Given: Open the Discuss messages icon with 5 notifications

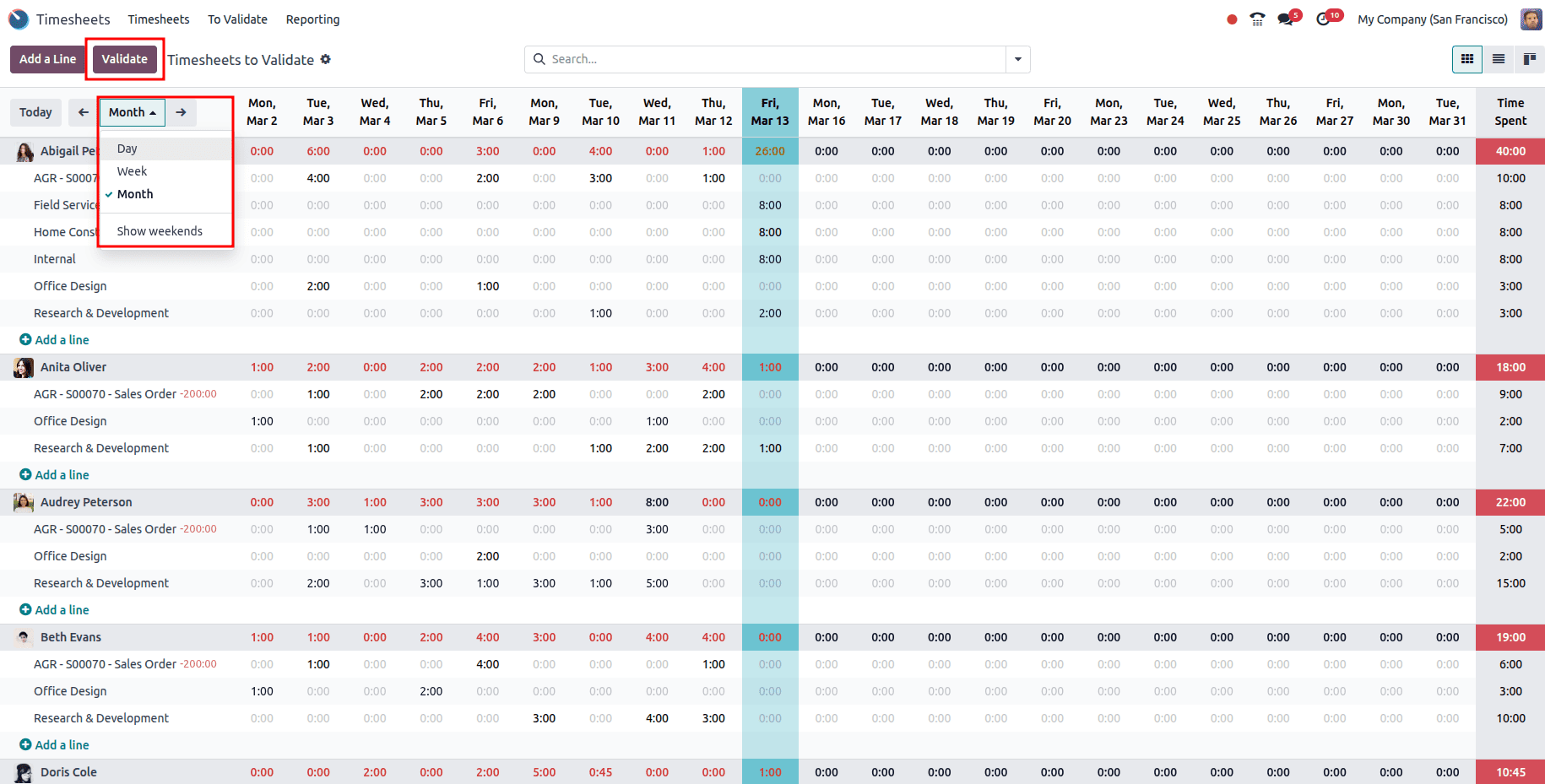Looking at the screenshot, I should point(1287,17).
